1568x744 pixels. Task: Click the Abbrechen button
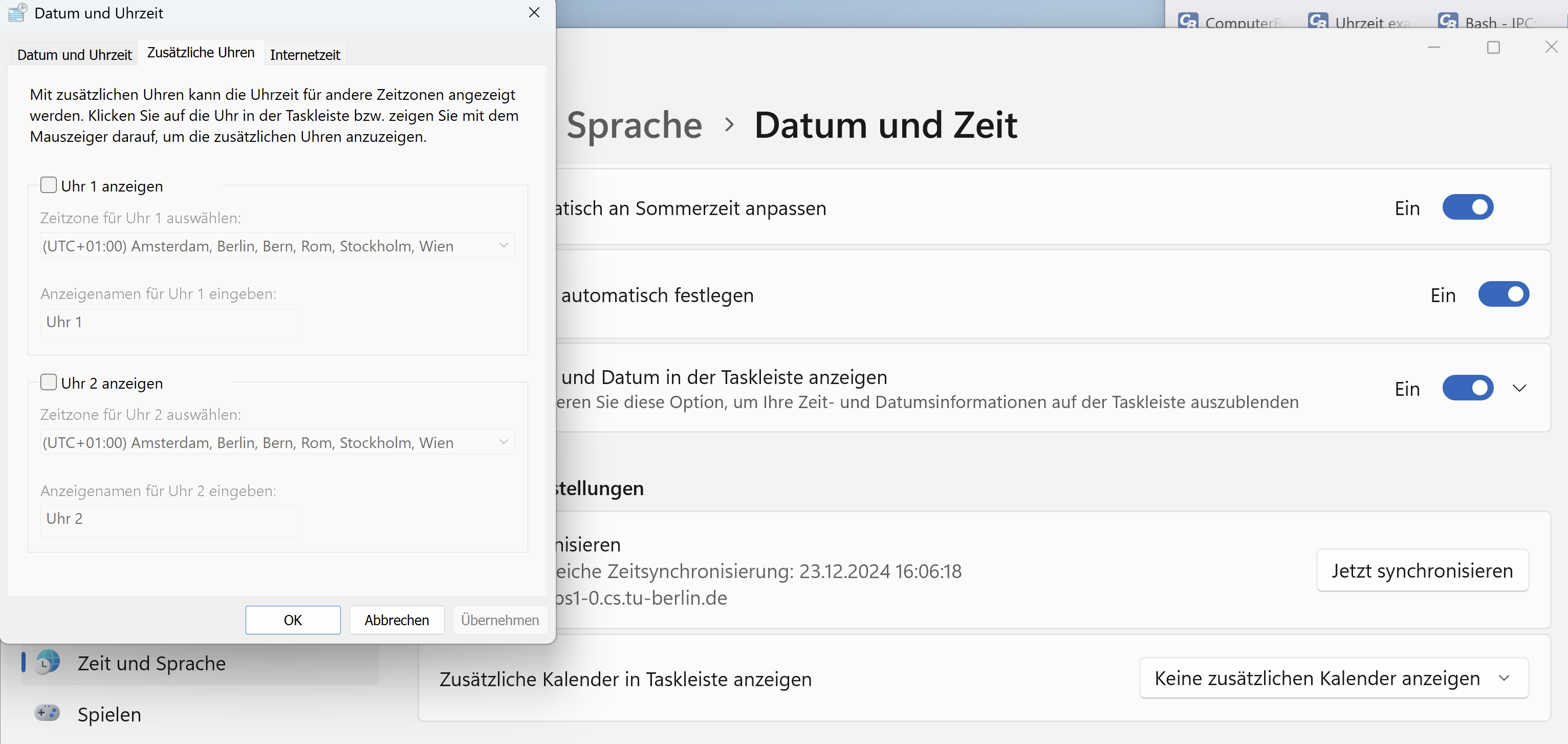(x=396, y=620)
